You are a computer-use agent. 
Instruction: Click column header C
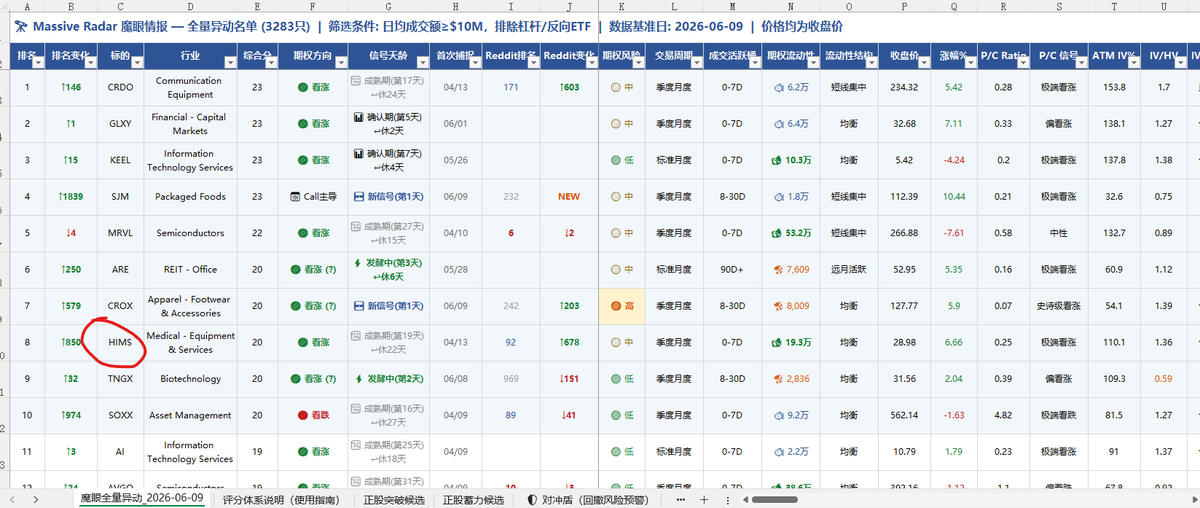pos(120,6)
